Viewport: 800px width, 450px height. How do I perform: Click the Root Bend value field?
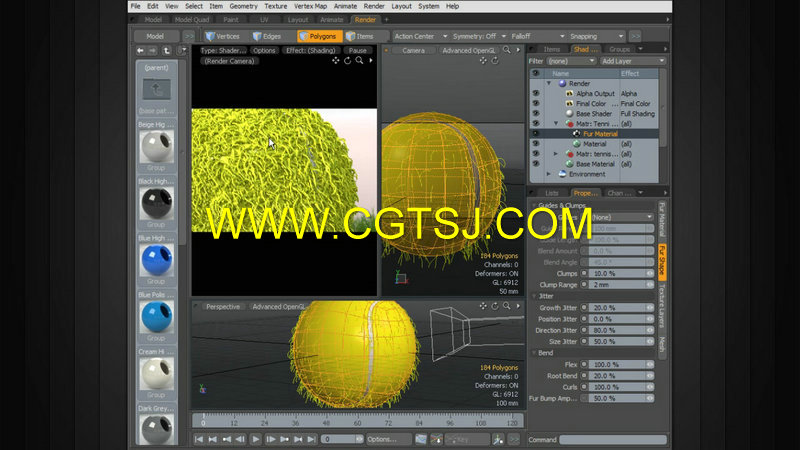click(x=621, y=376)
